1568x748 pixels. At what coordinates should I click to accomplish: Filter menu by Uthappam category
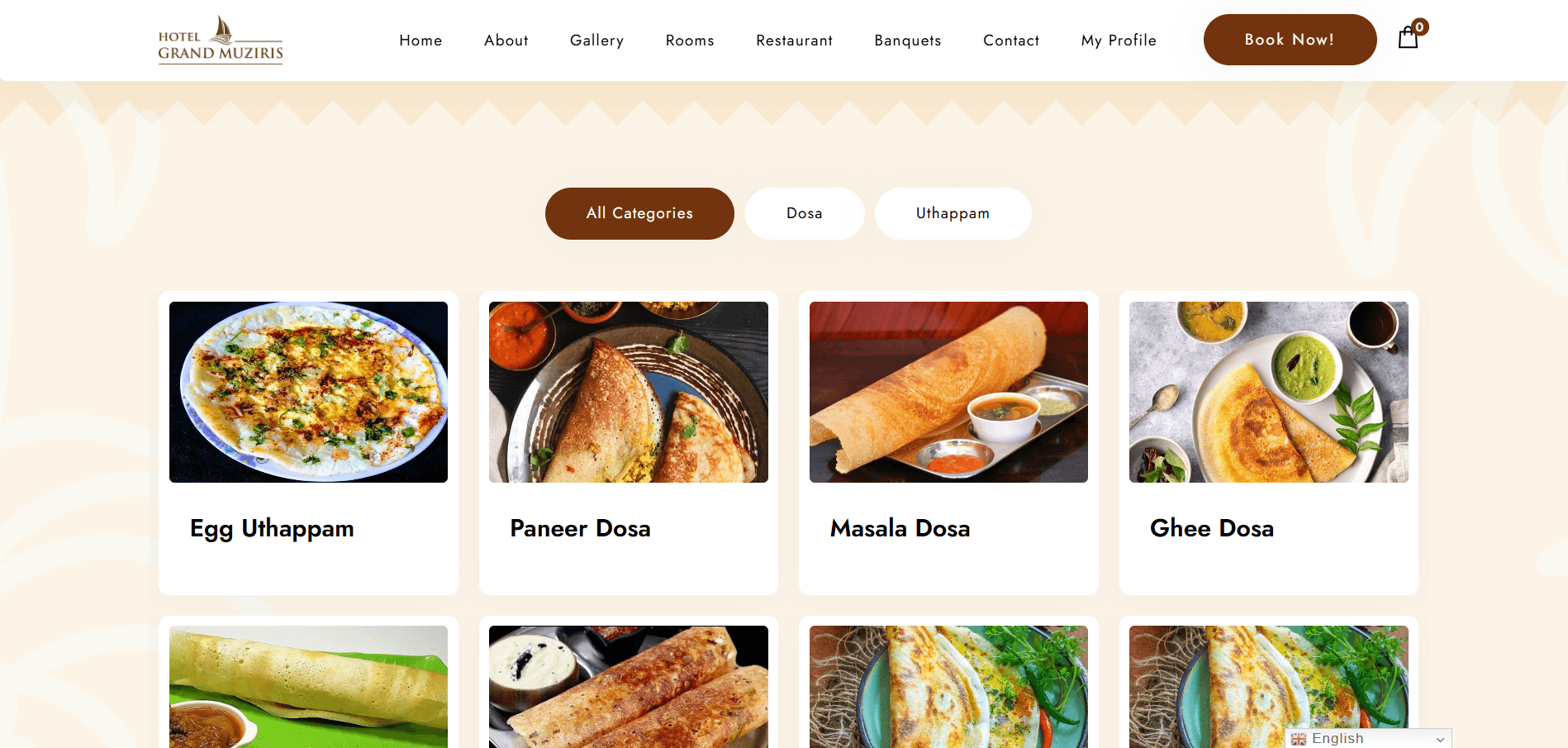(953, 213)
